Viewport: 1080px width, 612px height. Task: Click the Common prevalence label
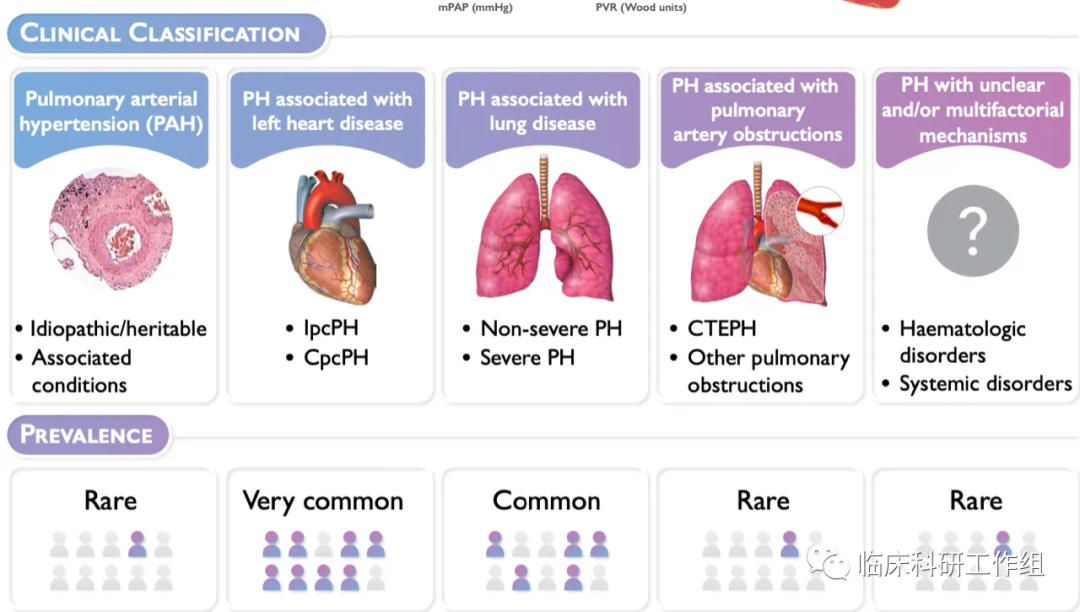point(546,501)
